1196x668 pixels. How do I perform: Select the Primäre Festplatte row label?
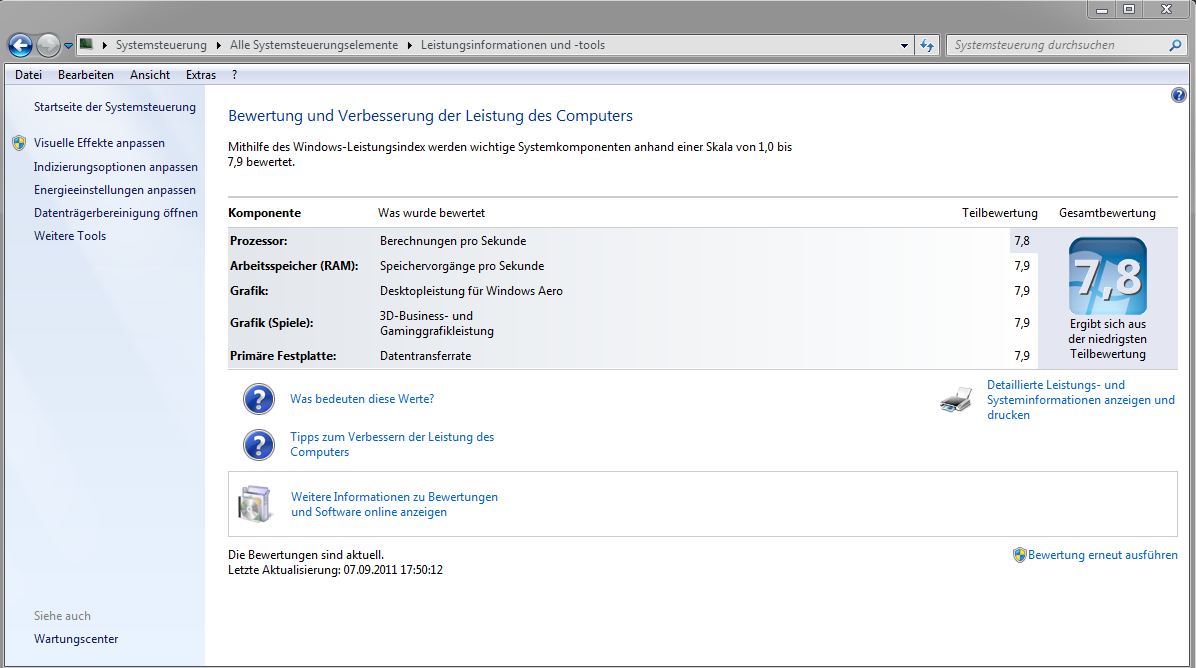click(283, 356)
